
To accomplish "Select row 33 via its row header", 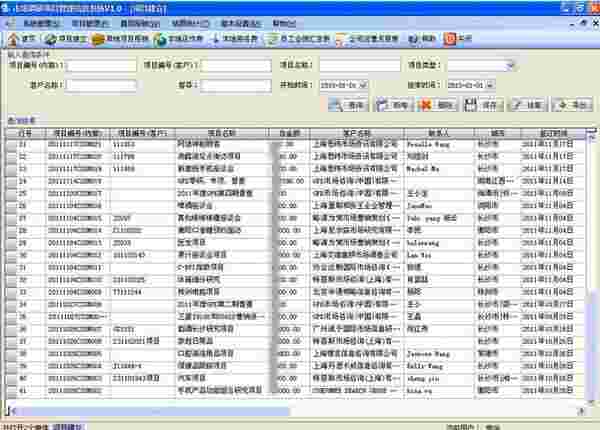I will point(11,292).
